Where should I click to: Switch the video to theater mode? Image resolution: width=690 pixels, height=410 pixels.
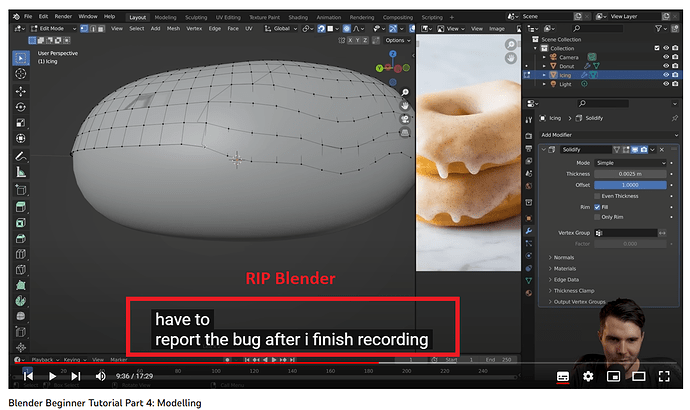(639, 376)
